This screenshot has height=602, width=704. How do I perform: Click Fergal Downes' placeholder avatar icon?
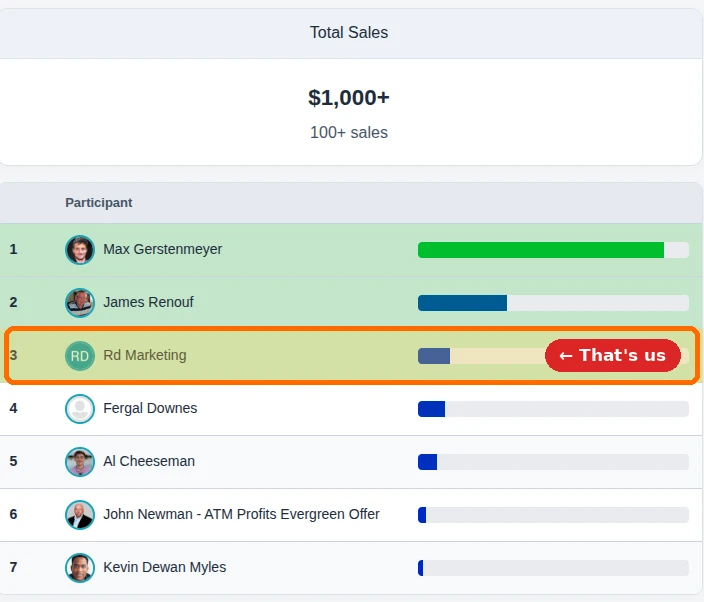80,409
